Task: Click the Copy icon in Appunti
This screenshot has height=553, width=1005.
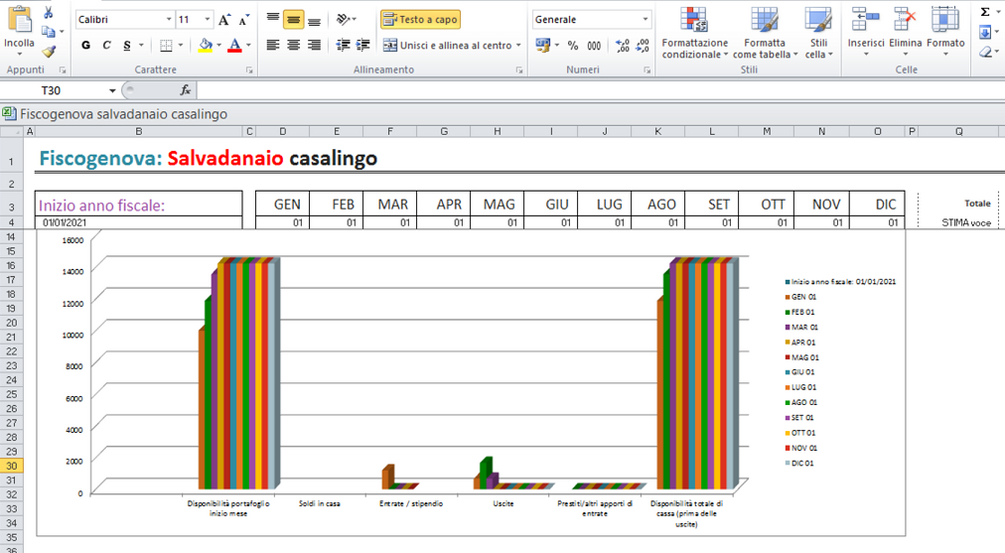Action: pyautogui.click(x=48, y=31)
